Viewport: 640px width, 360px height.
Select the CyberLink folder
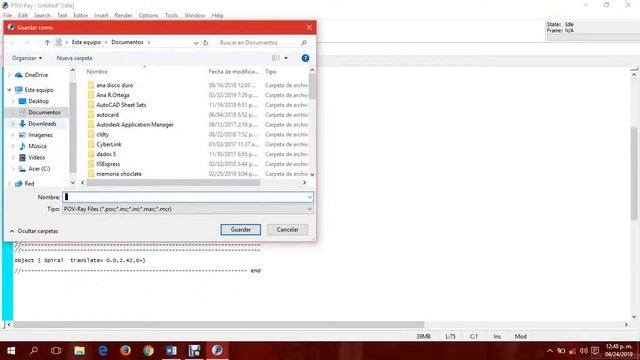click(109, 144)
